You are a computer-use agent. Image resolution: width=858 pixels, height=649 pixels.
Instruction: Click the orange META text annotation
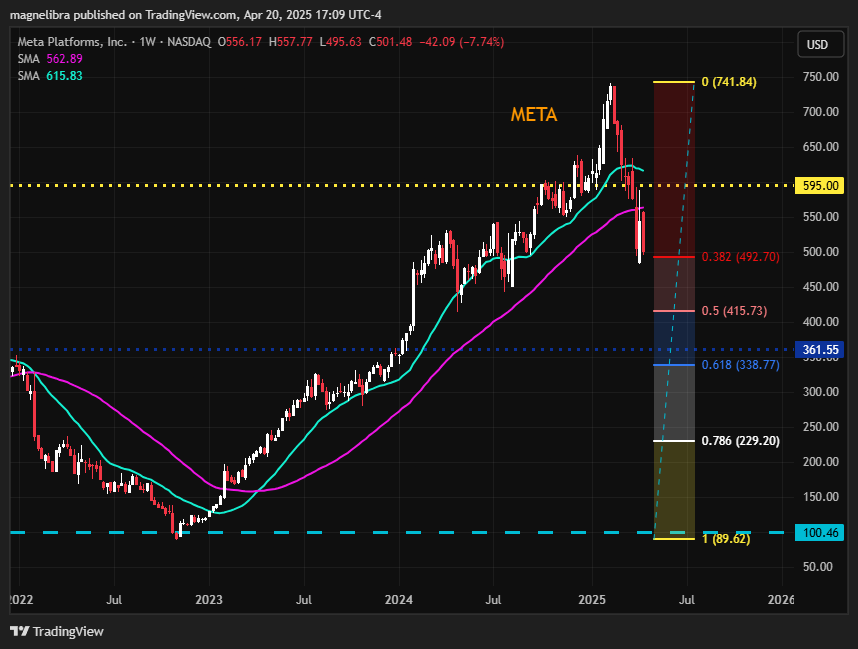(x=534, y=114)
